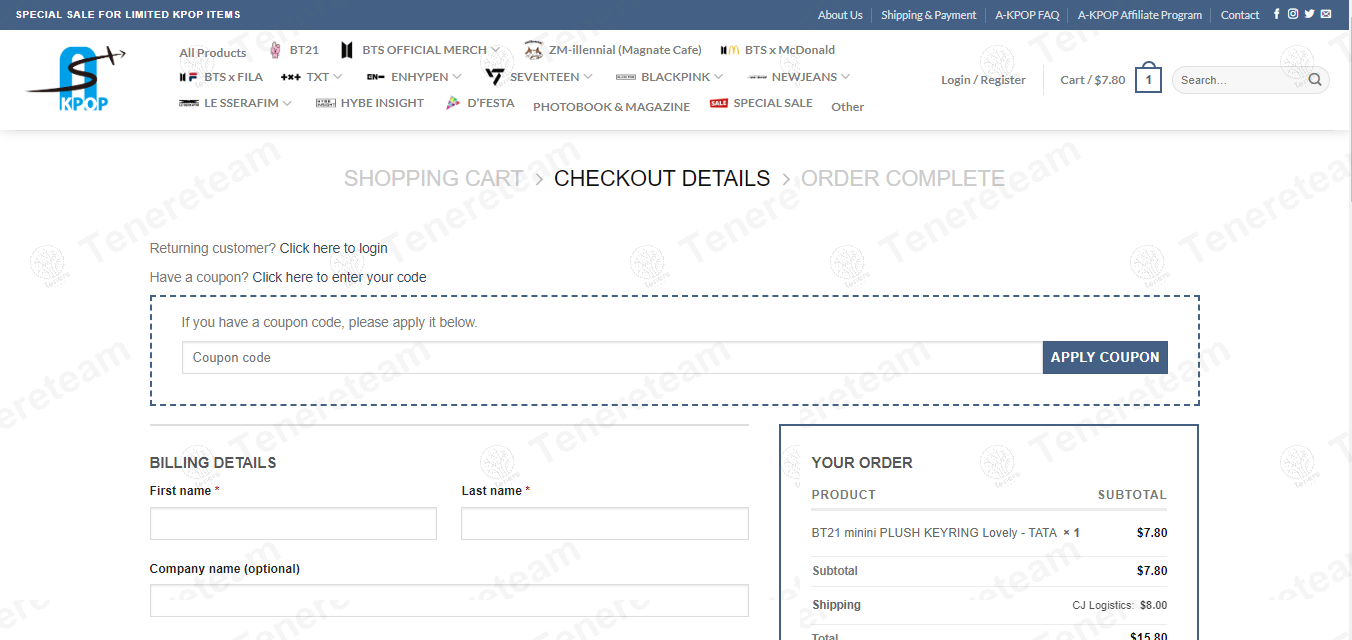Expand the ENHYPEN menu chevron

point(457,76)
